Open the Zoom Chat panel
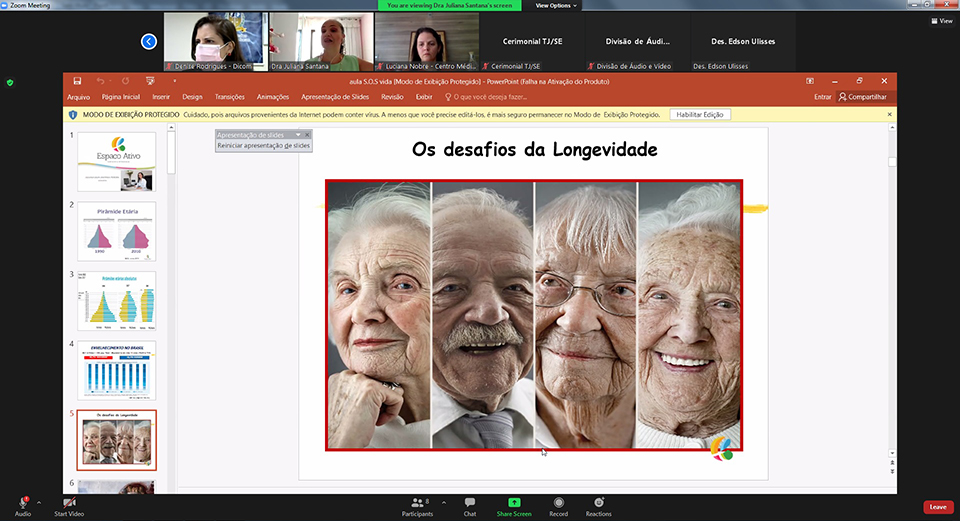The image size is (960, 521). pyautogui.click(x=469, y=503)
